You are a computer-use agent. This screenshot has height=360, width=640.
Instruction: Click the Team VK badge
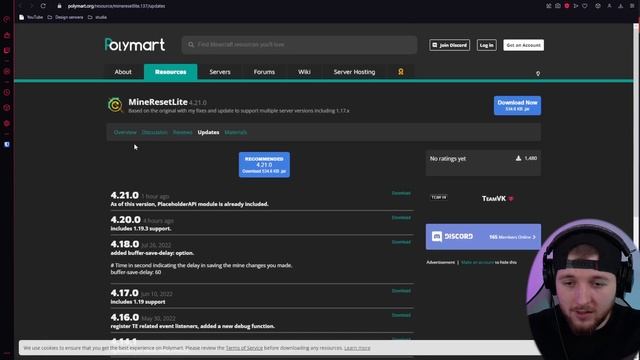439,197
